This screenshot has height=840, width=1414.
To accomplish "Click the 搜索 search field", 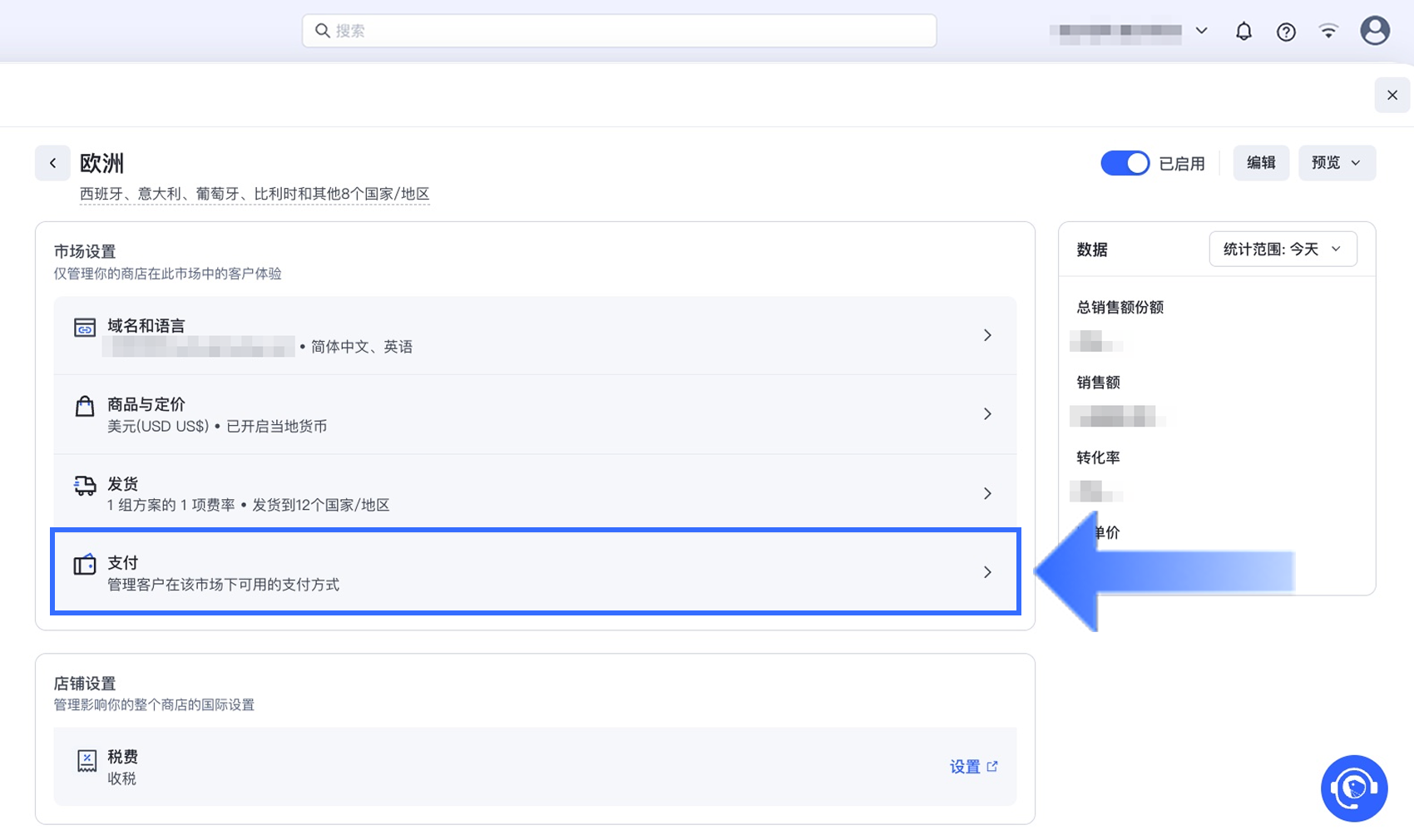I will pos(619,31).
